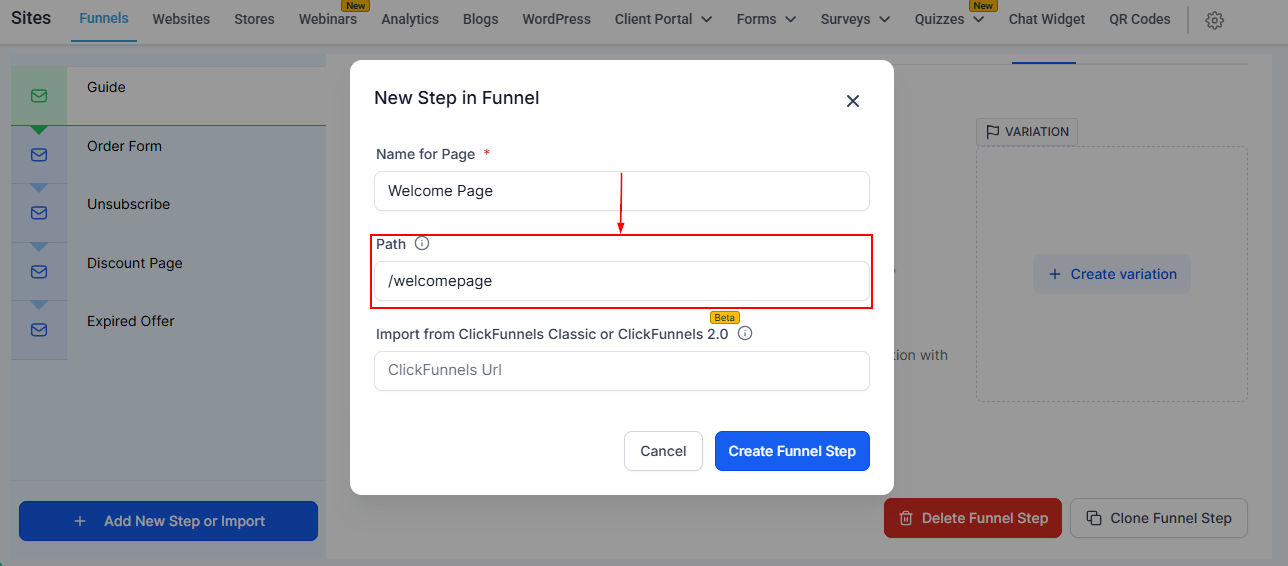The image size is (1288, 566).
Task: Select the Expired Offer envelope icon
Action: 39,330
